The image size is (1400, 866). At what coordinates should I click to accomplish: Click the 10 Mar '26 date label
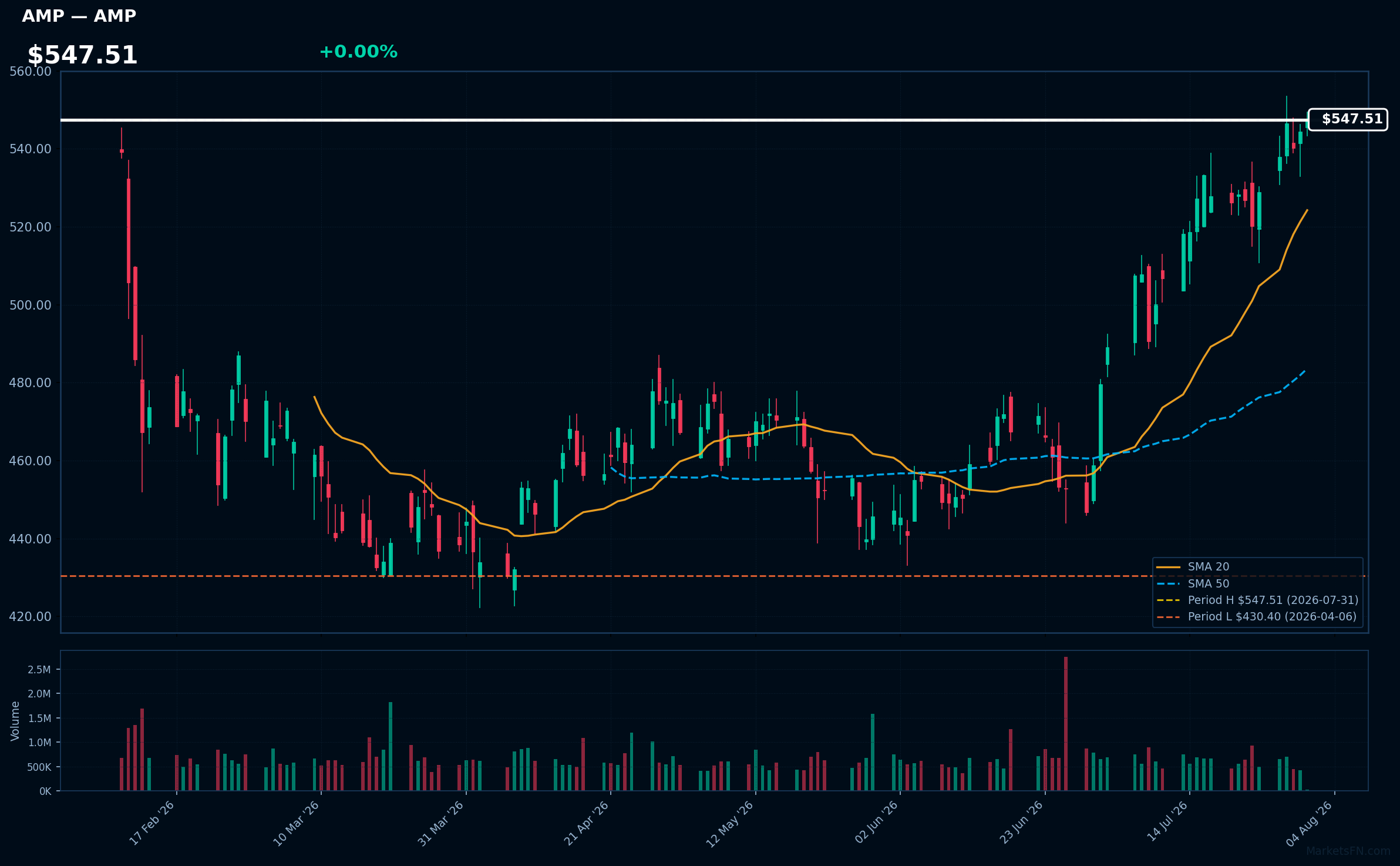click(x=296, y=823)
